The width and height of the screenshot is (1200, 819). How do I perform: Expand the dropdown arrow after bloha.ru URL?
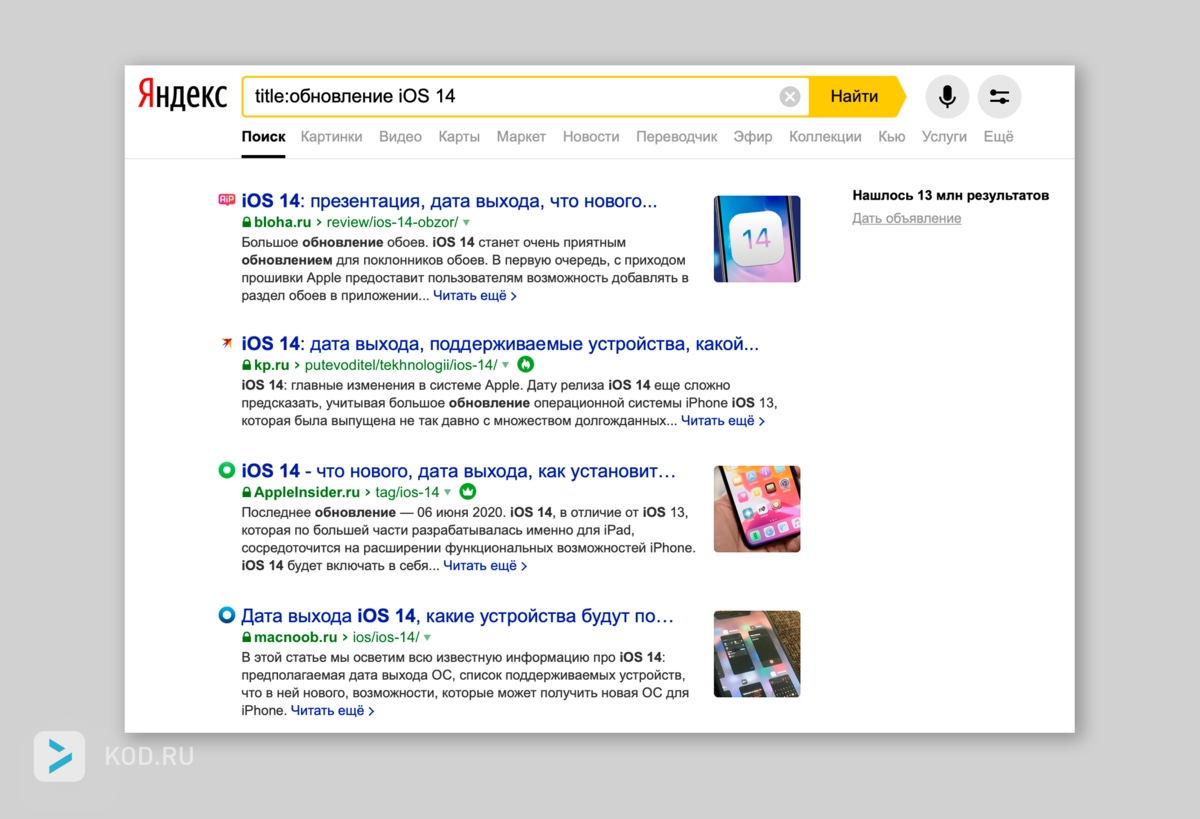[466, 223]
